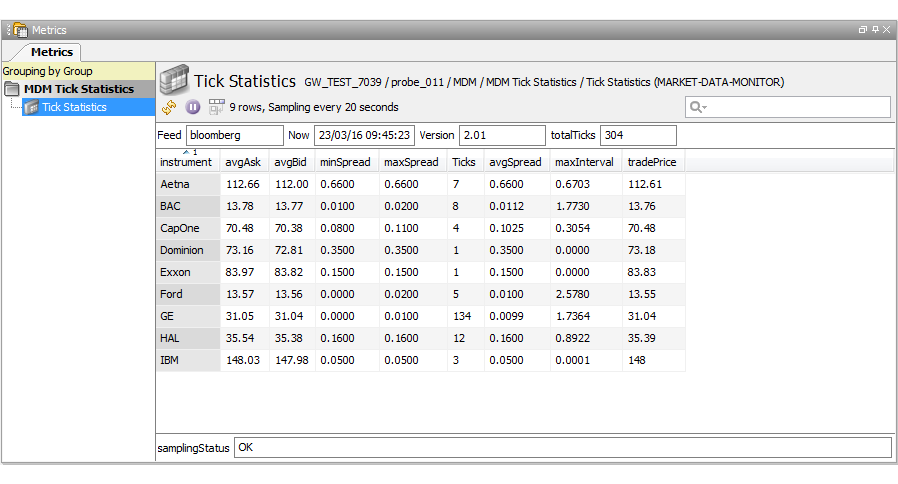Open the search magnifier dropdown
Viewport: 898px width, 484px height.
[x=698, y=107]
